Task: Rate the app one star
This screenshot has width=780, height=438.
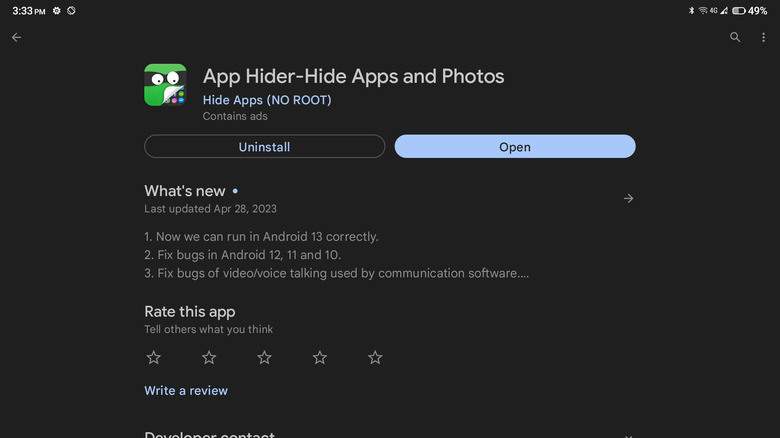Action: (153, 357)
